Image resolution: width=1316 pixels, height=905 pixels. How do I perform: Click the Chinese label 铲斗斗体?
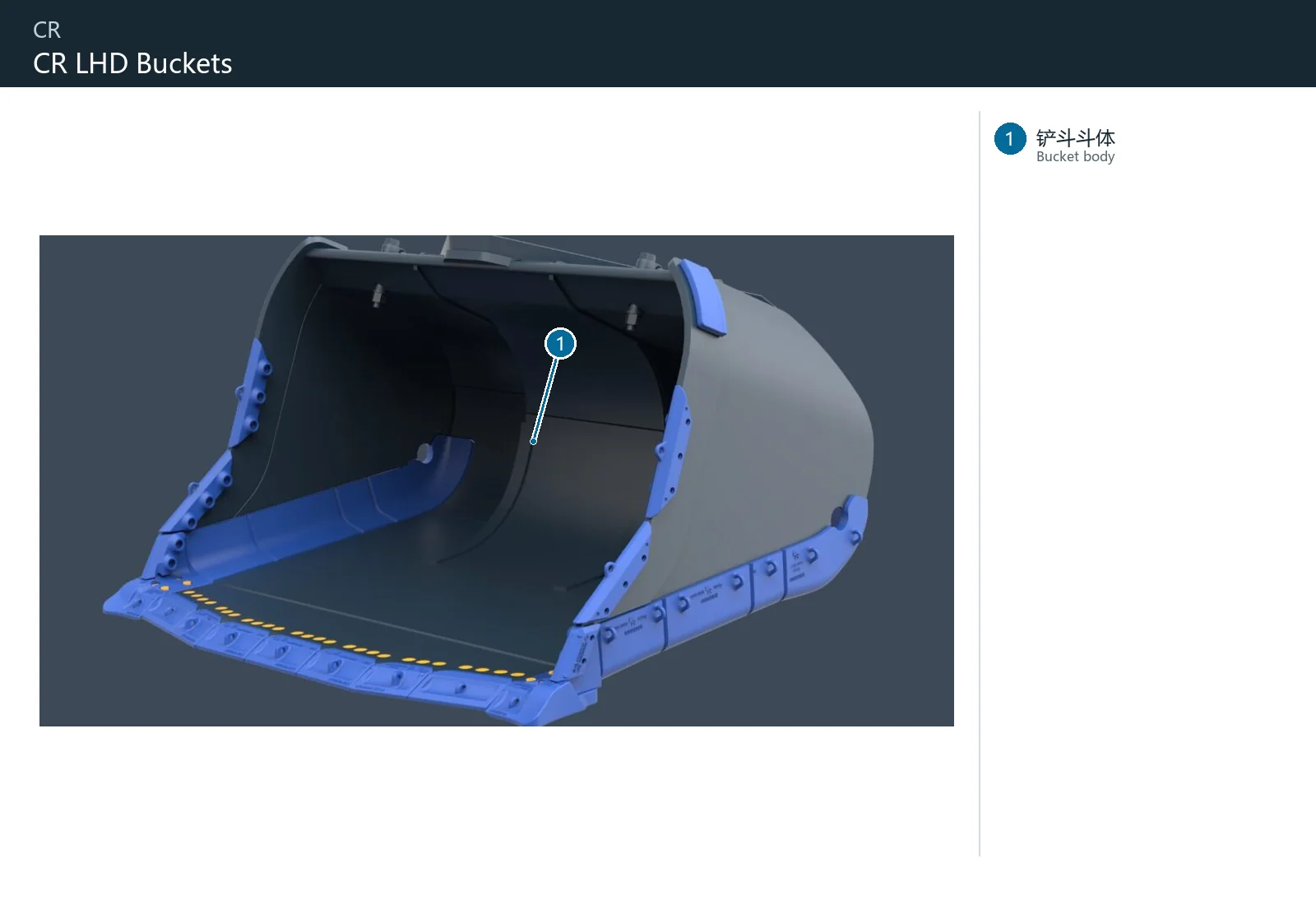coord(1075,137)
